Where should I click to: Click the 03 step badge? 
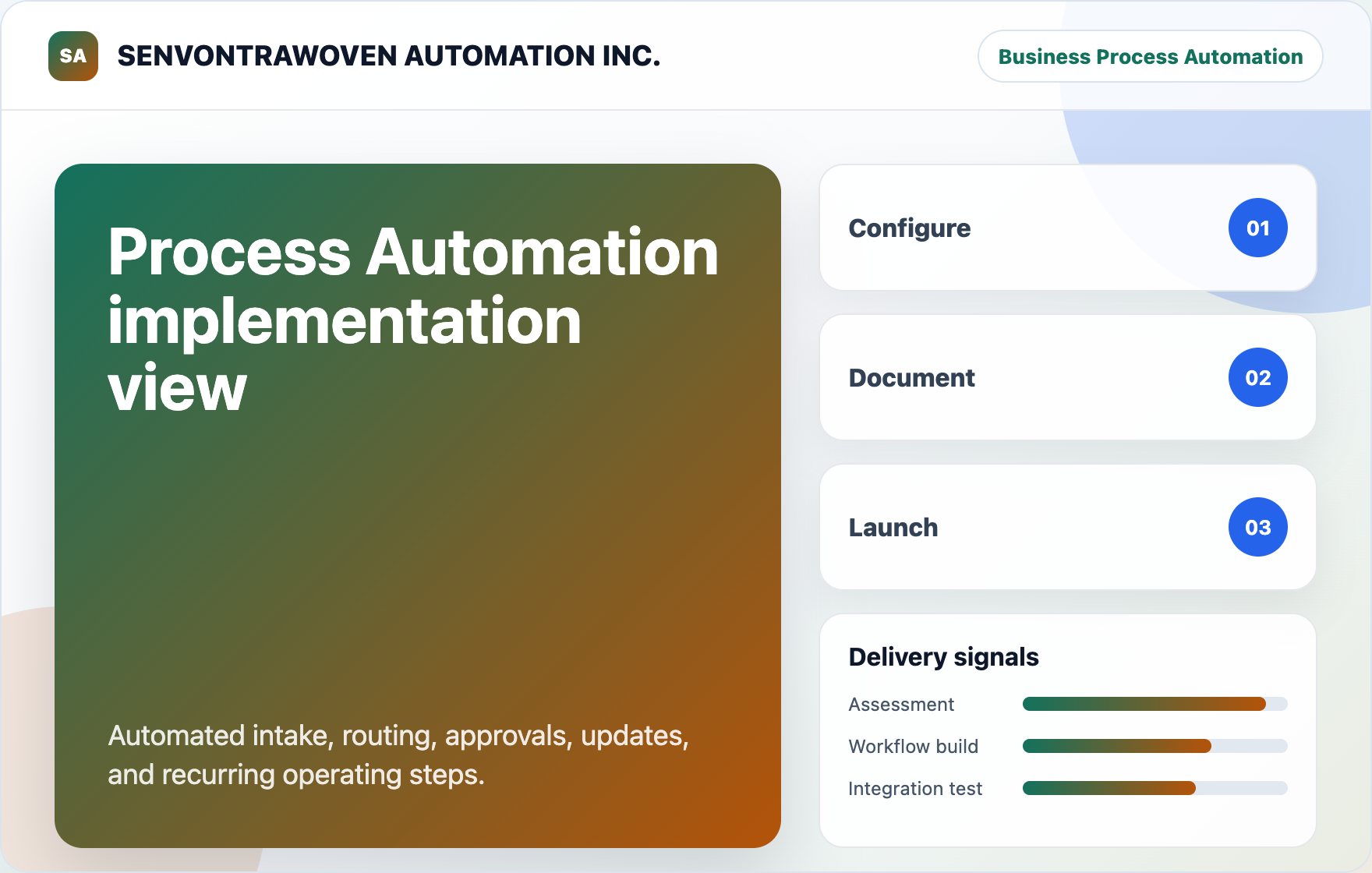click(x=1257, y=527)
